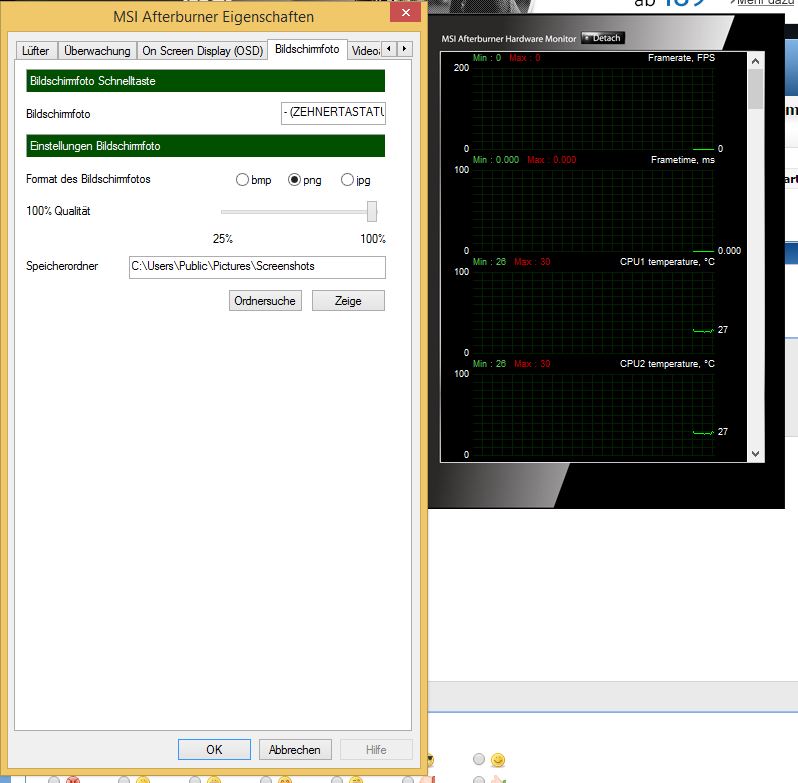Click the Ordnersuche button
The width and height of the screenshot is (798, 783).
coord(265,301)
